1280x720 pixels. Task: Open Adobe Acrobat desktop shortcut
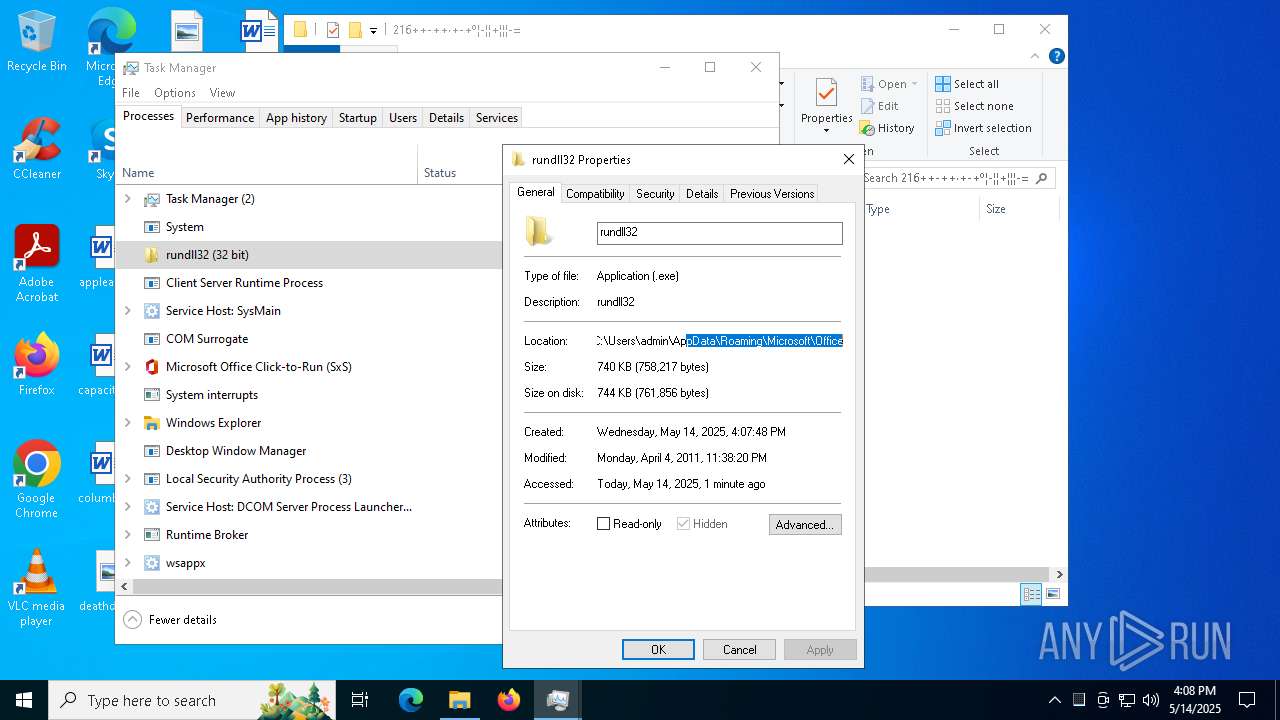pos(36,264)
